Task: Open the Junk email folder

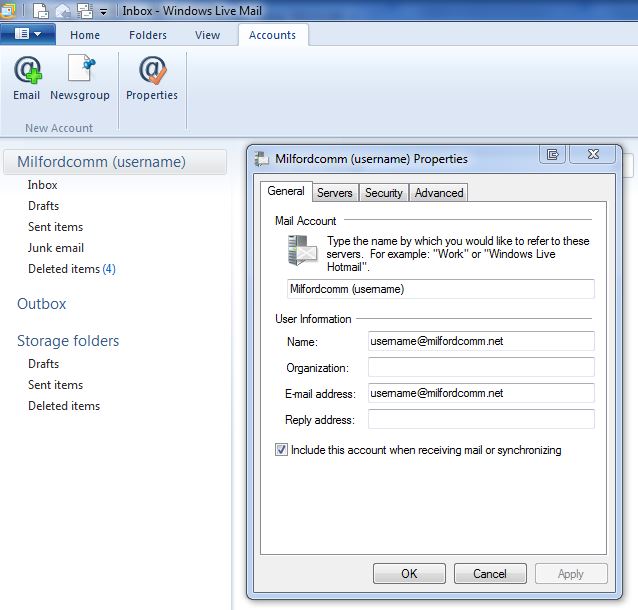Action: 56,247
